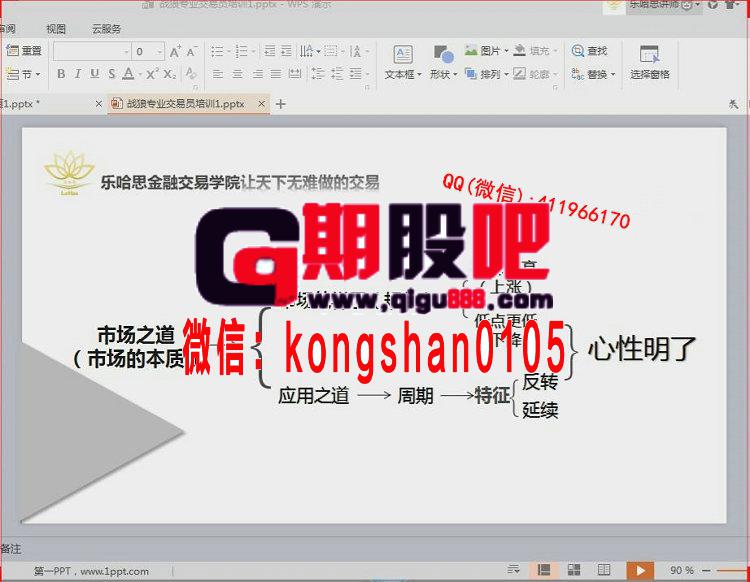Image resolution: width=750 pixels, height=582 pixels.
Task: Open the 节 (Section) dropdown
Action: pos(23,74)
